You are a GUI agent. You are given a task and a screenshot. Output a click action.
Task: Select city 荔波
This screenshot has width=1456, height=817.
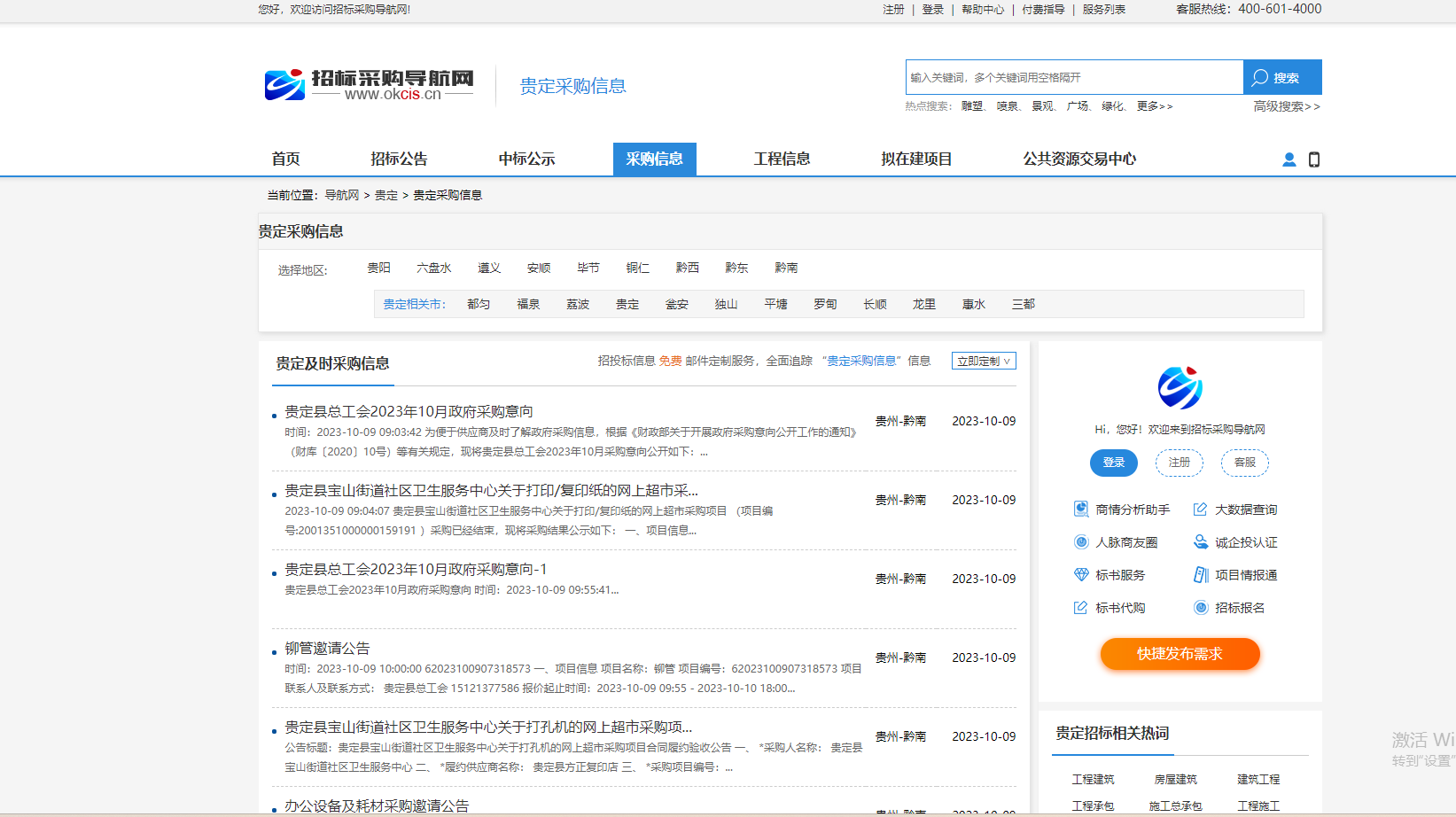click(578, 304)
